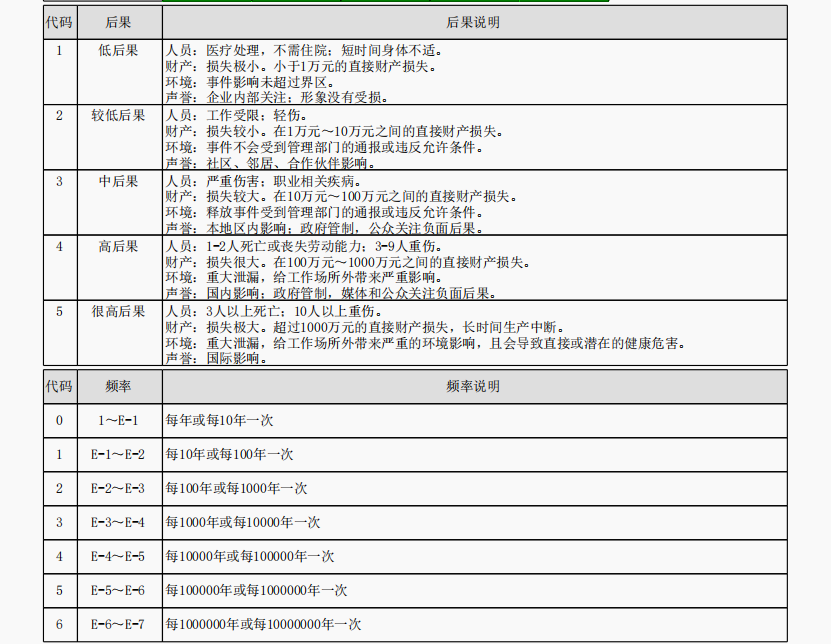Image resolution: width=831 pixels, height=644 pixels.
Task: Click the line 3人以上死亡;10人以上重伤
Action: click(274, 311)
